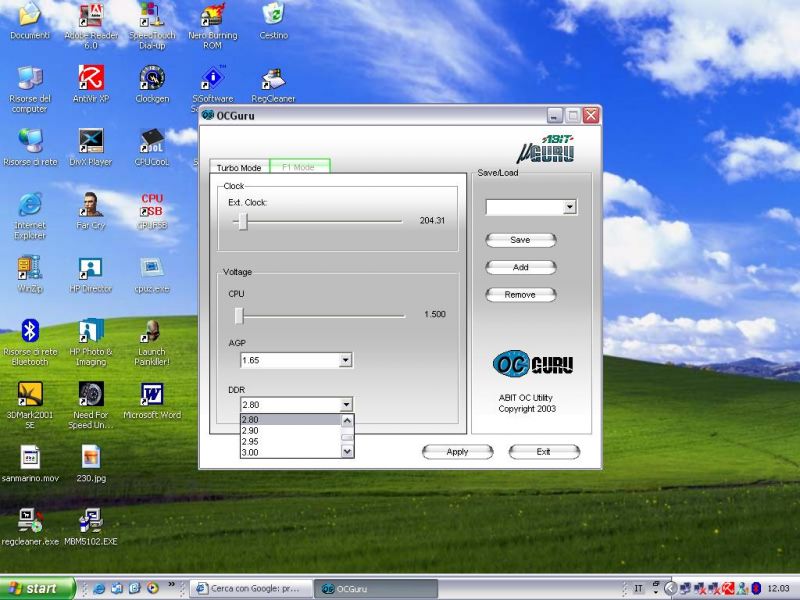Collapse the DDR voltage dropdown arrow
This screenshot has height=600, width=800.
point(346,405)
